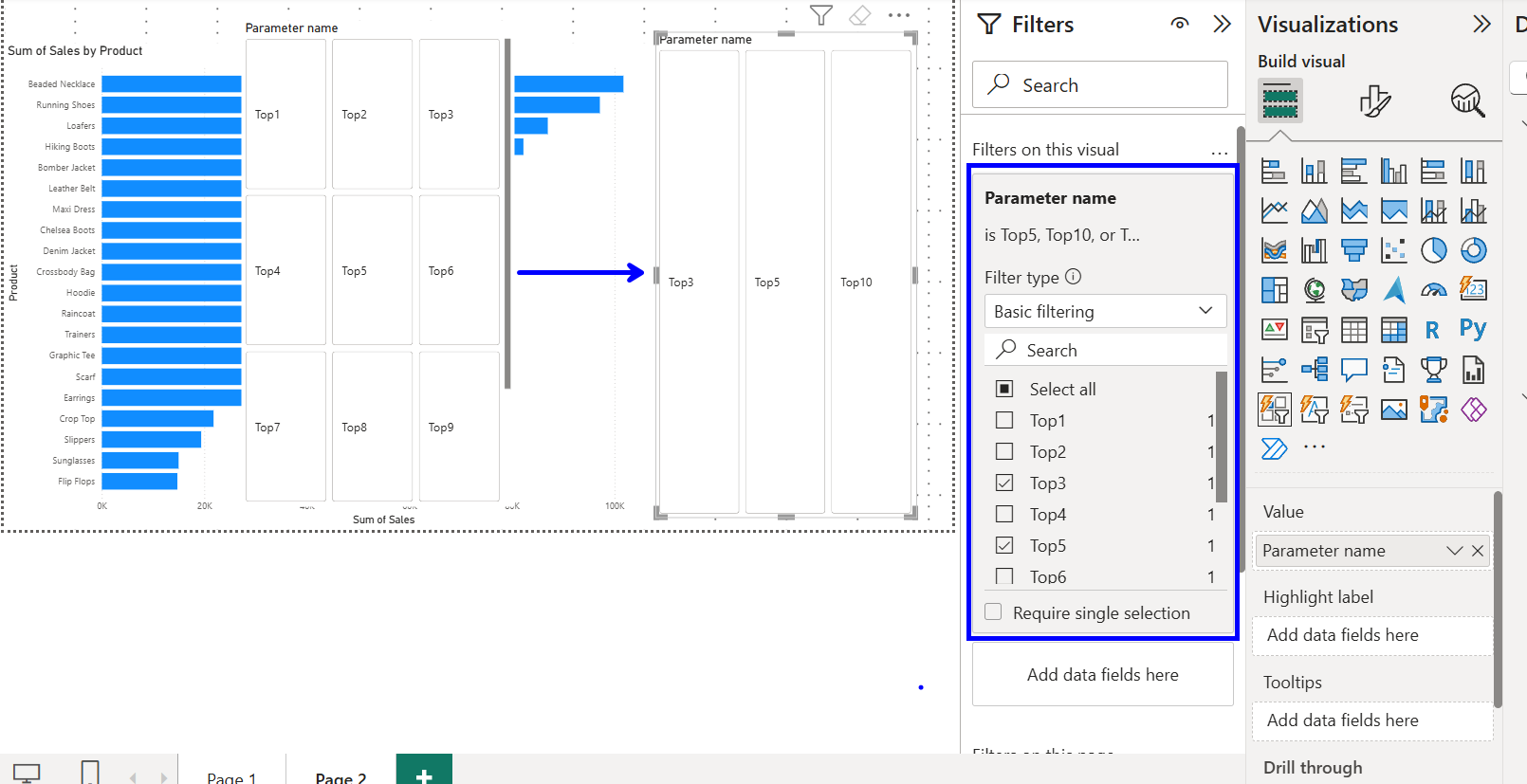Click the Filters pane search box

coord(1100,85)
